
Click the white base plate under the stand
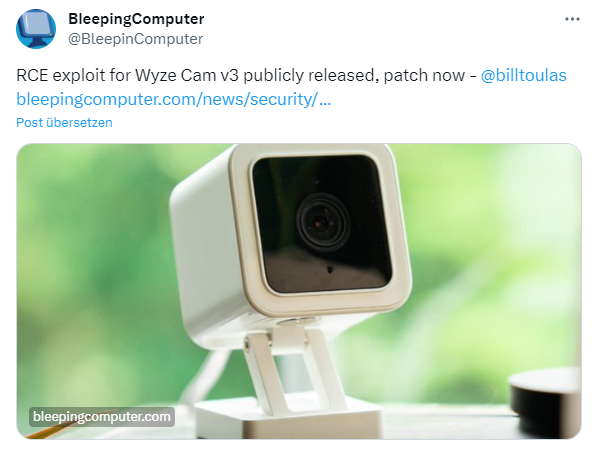pyautogui.click(x=289, y=419)
